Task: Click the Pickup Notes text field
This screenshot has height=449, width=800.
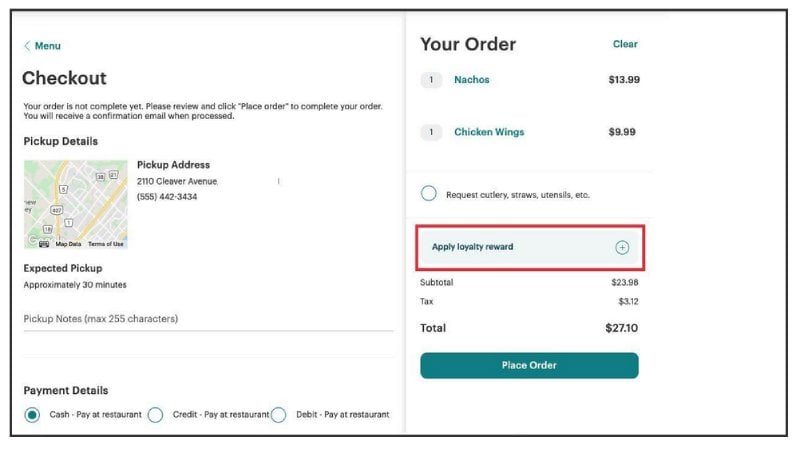Action: [208, 319]
